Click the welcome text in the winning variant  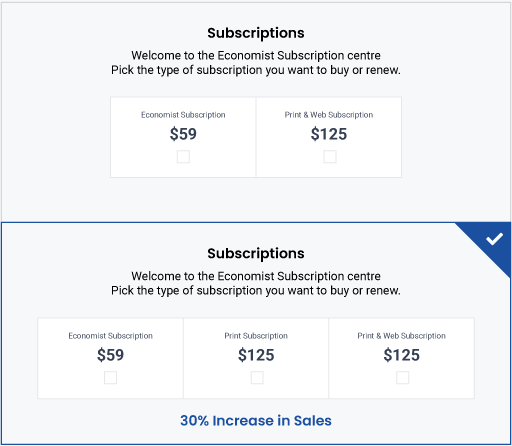tap(256, 276)
